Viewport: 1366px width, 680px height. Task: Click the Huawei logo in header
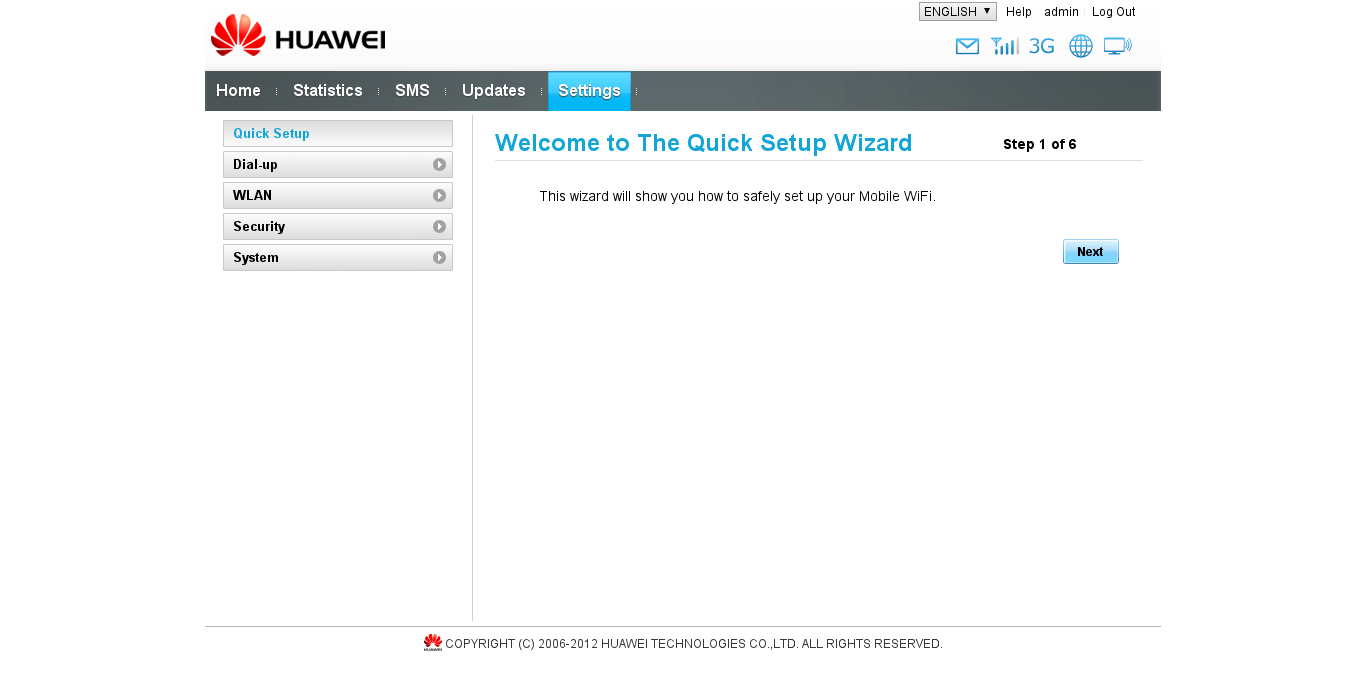click(298, 35)
